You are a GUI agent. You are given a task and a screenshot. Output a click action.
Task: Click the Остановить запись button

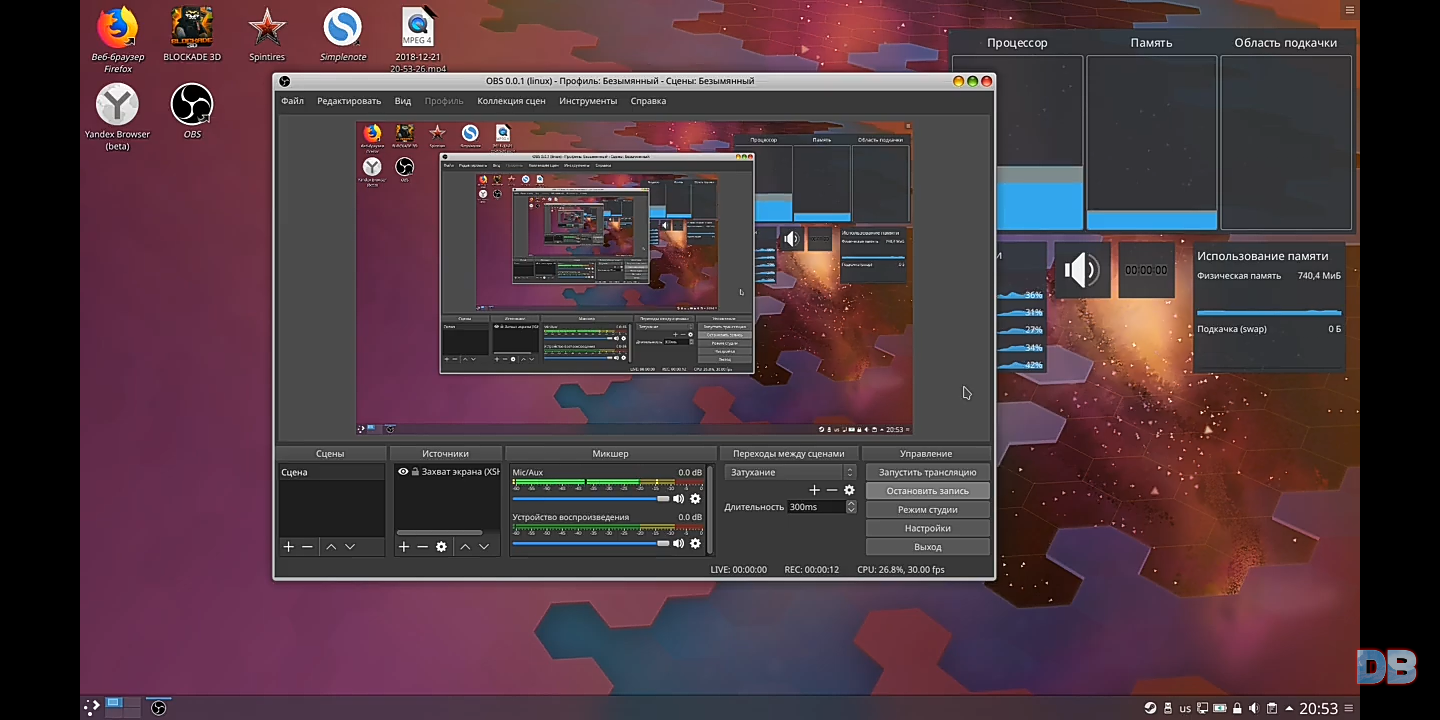tap(927, 491)
